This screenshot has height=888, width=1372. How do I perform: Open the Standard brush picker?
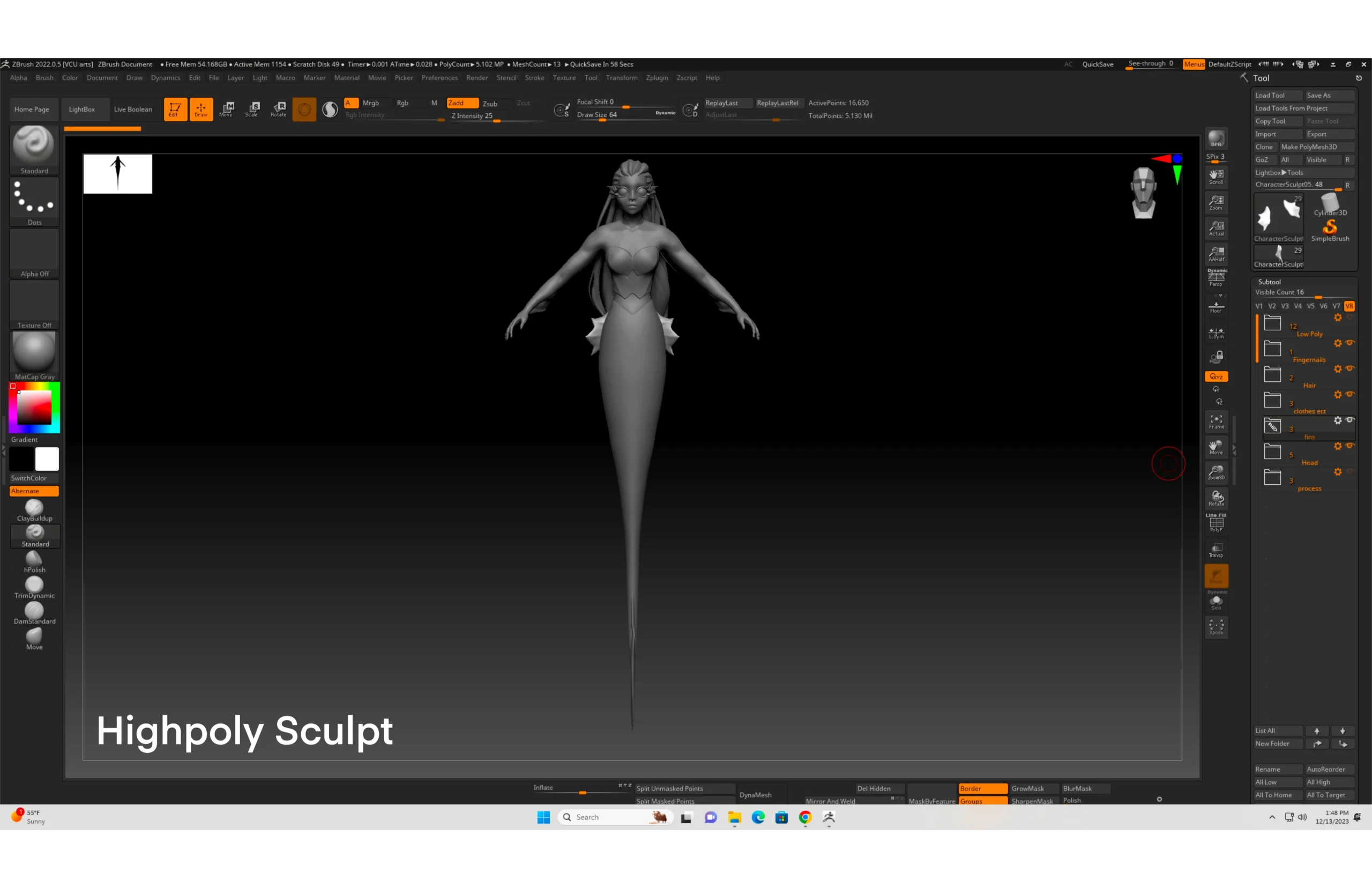pos(35,150)
